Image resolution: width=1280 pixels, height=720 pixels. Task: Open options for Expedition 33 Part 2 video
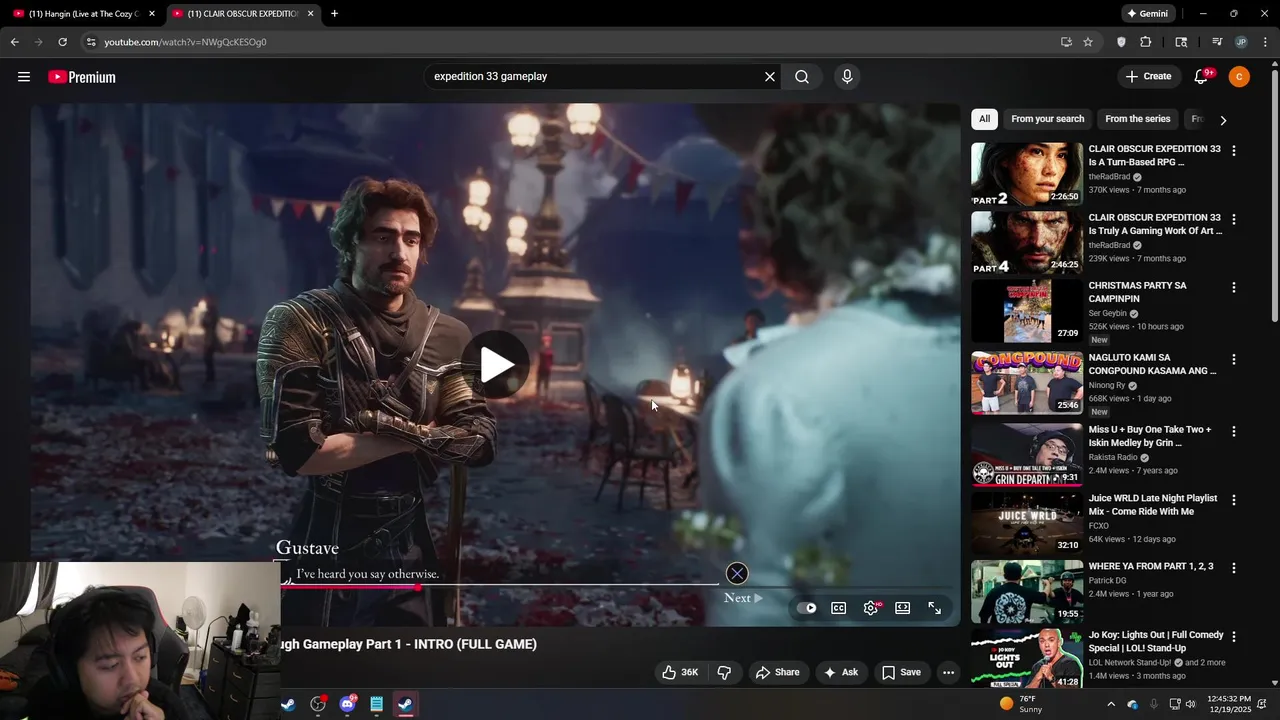click(x=1234, y=151)
